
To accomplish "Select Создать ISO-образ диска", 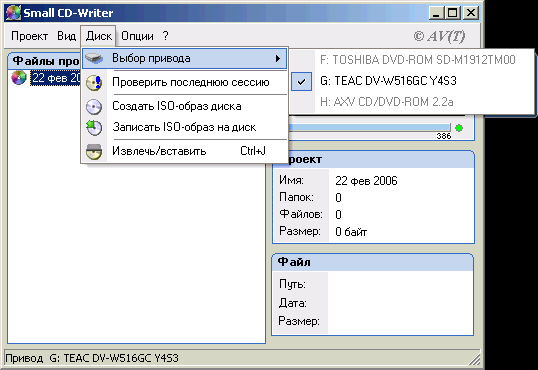I will click(185, 106).
